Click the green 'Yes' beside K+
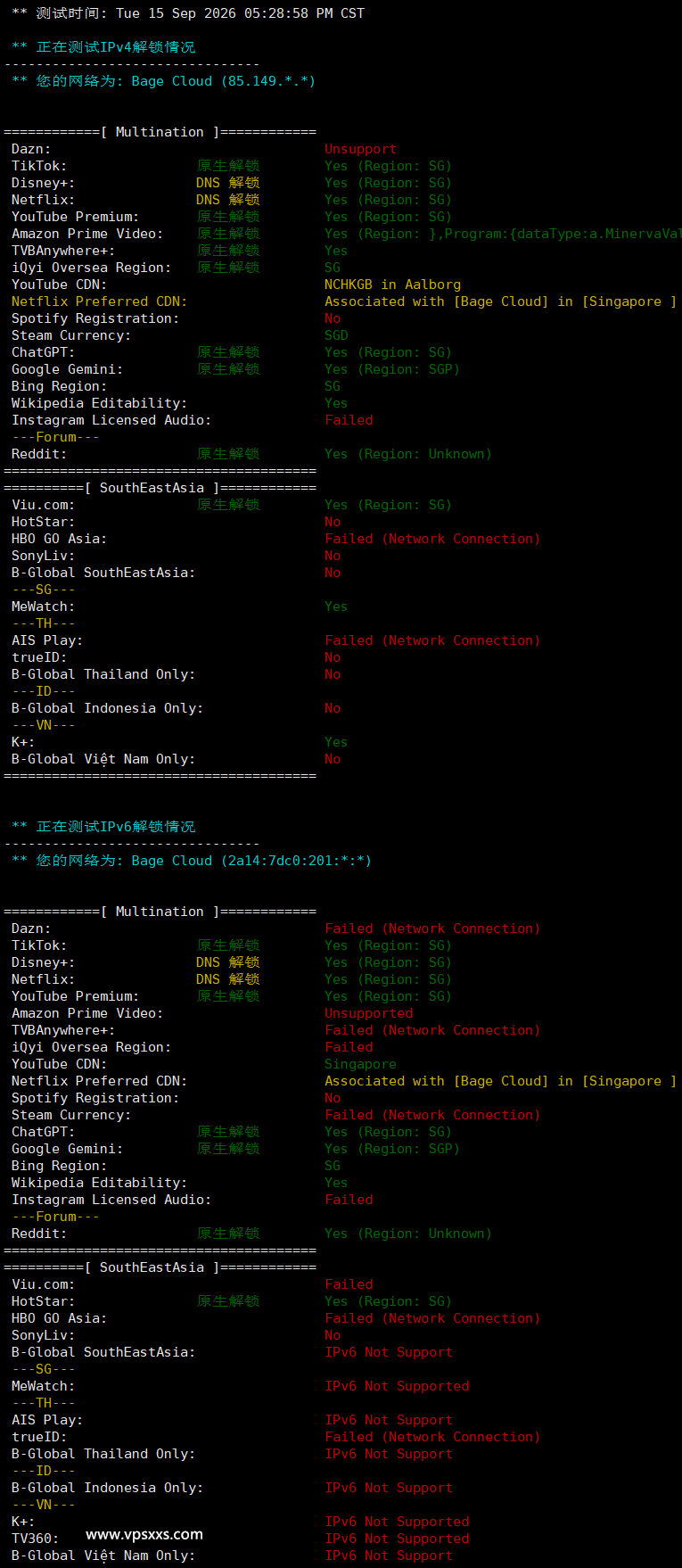 coord(336,742)
